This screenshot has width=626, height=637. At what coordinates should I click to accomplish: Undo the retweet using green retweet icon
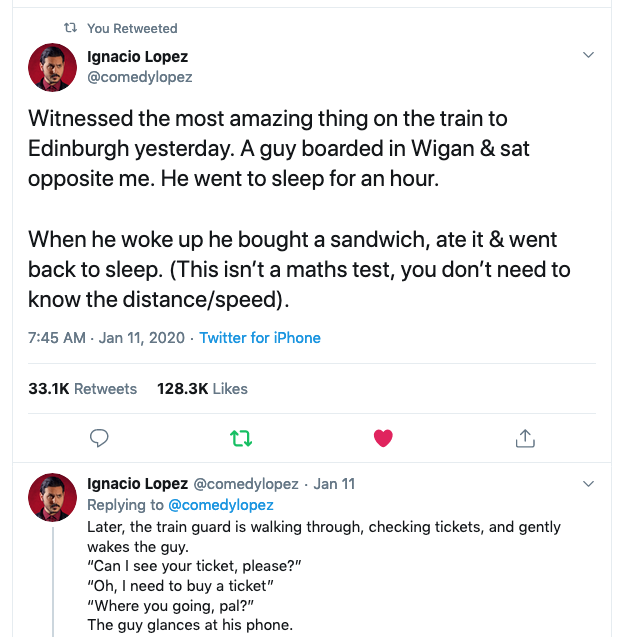point(241,438)
